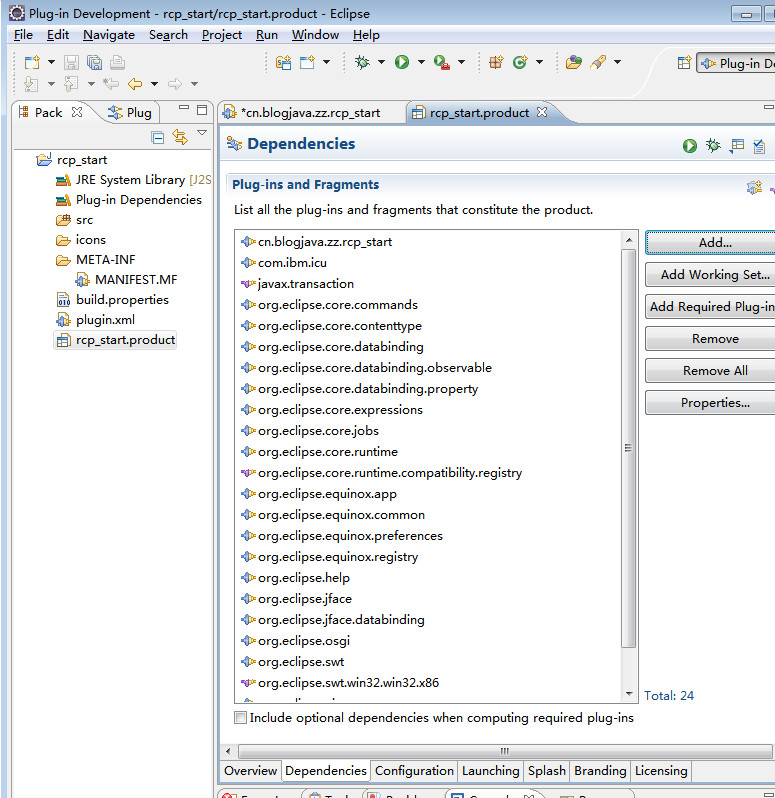
Task: Click the Validate product icon in Dependencies header
Action: coord(759,146)
